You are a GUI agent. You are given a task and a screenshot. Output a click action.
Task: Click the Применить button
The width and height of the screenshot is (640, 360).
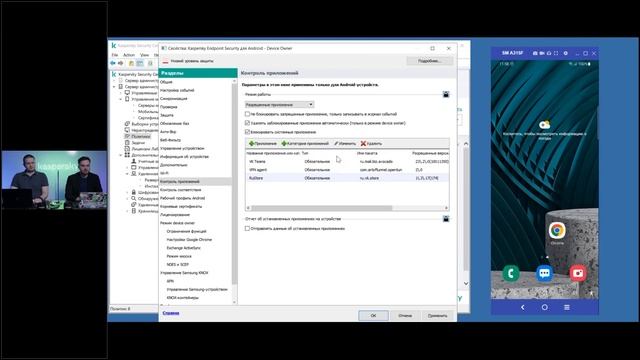tap(437, 316)
